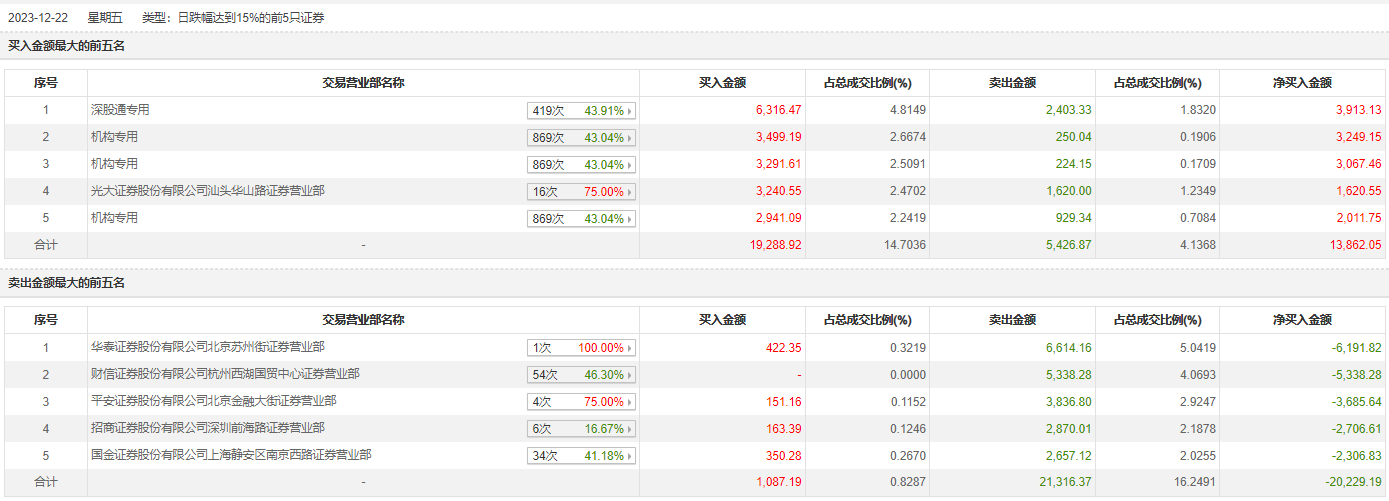The height and width of the screenshot is (501, 1389).
Task: Click 深股通专用 trading seat link
Action: point(120,110)
